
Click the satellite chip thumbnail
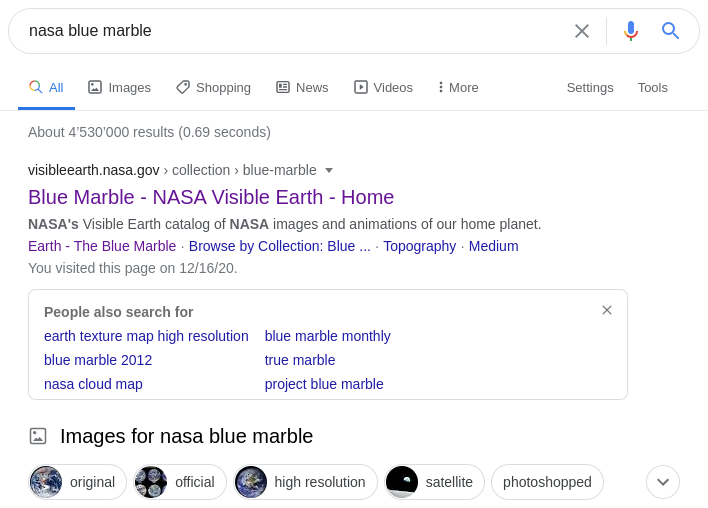[x=402, y=482]
